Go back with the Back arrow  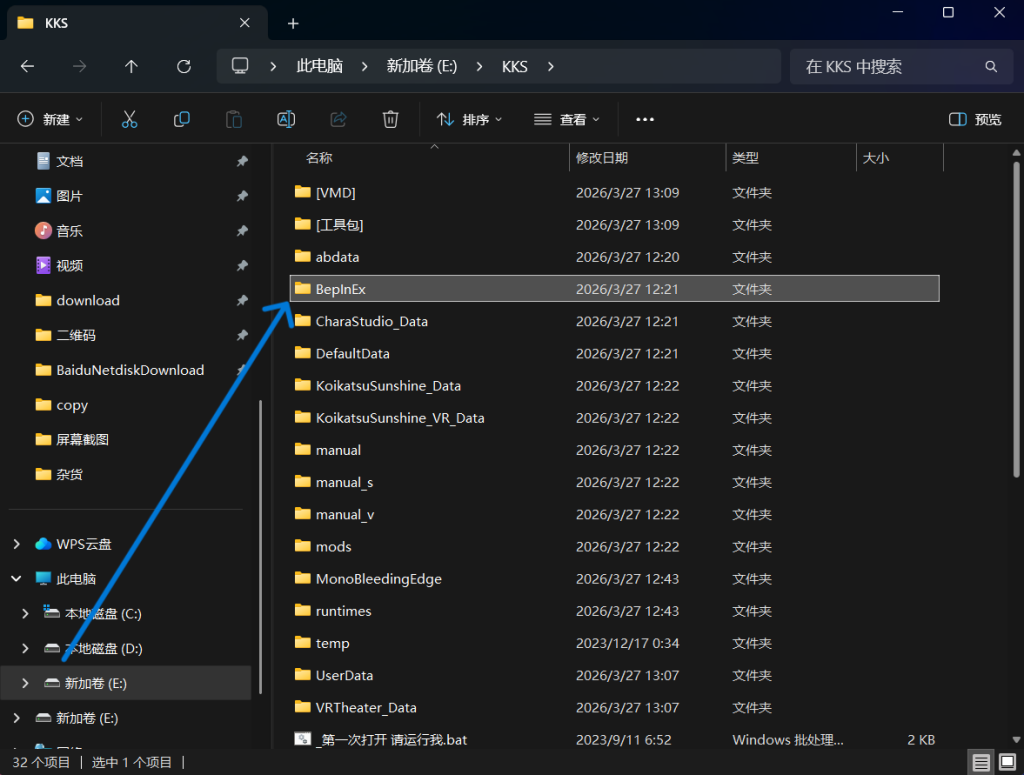27,66
